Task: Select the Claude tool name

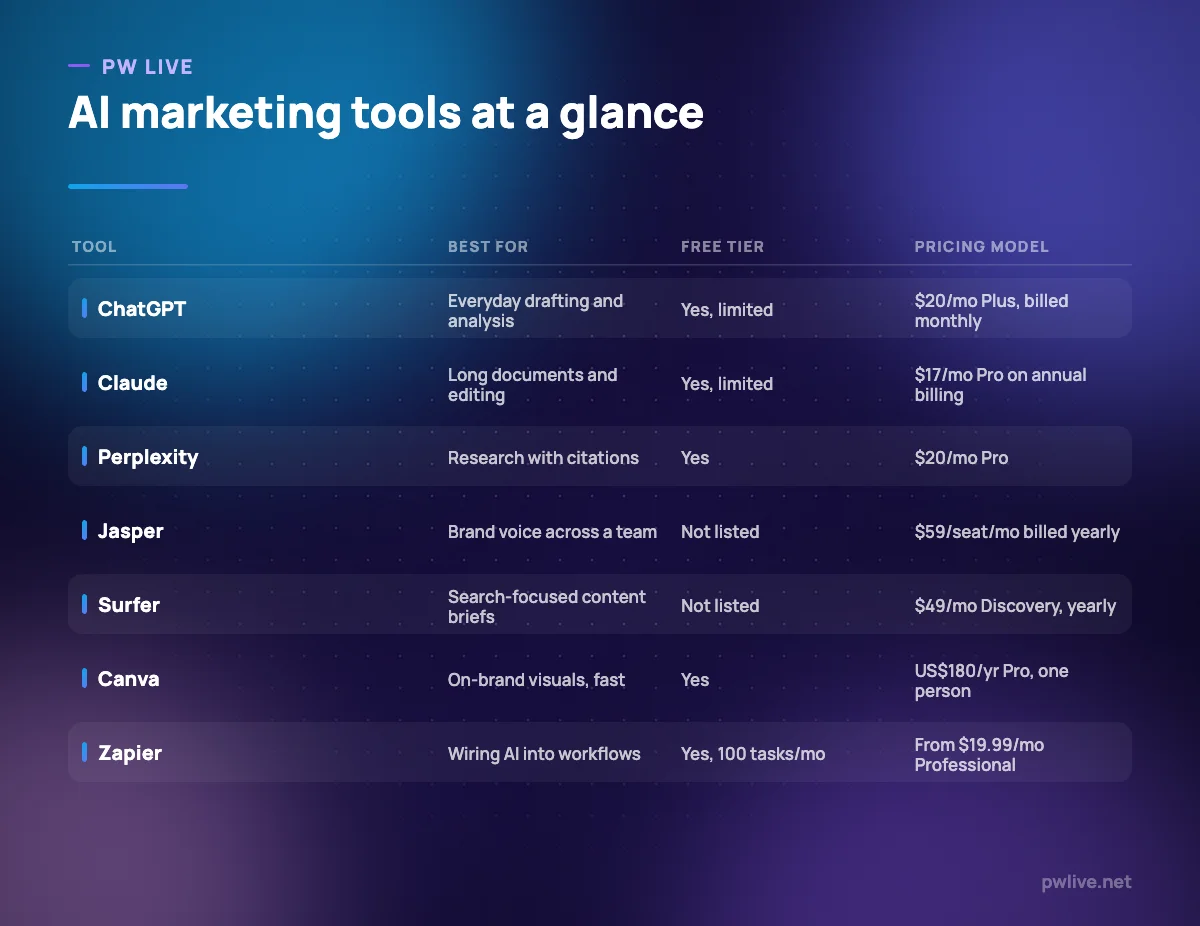Action: 133,383
